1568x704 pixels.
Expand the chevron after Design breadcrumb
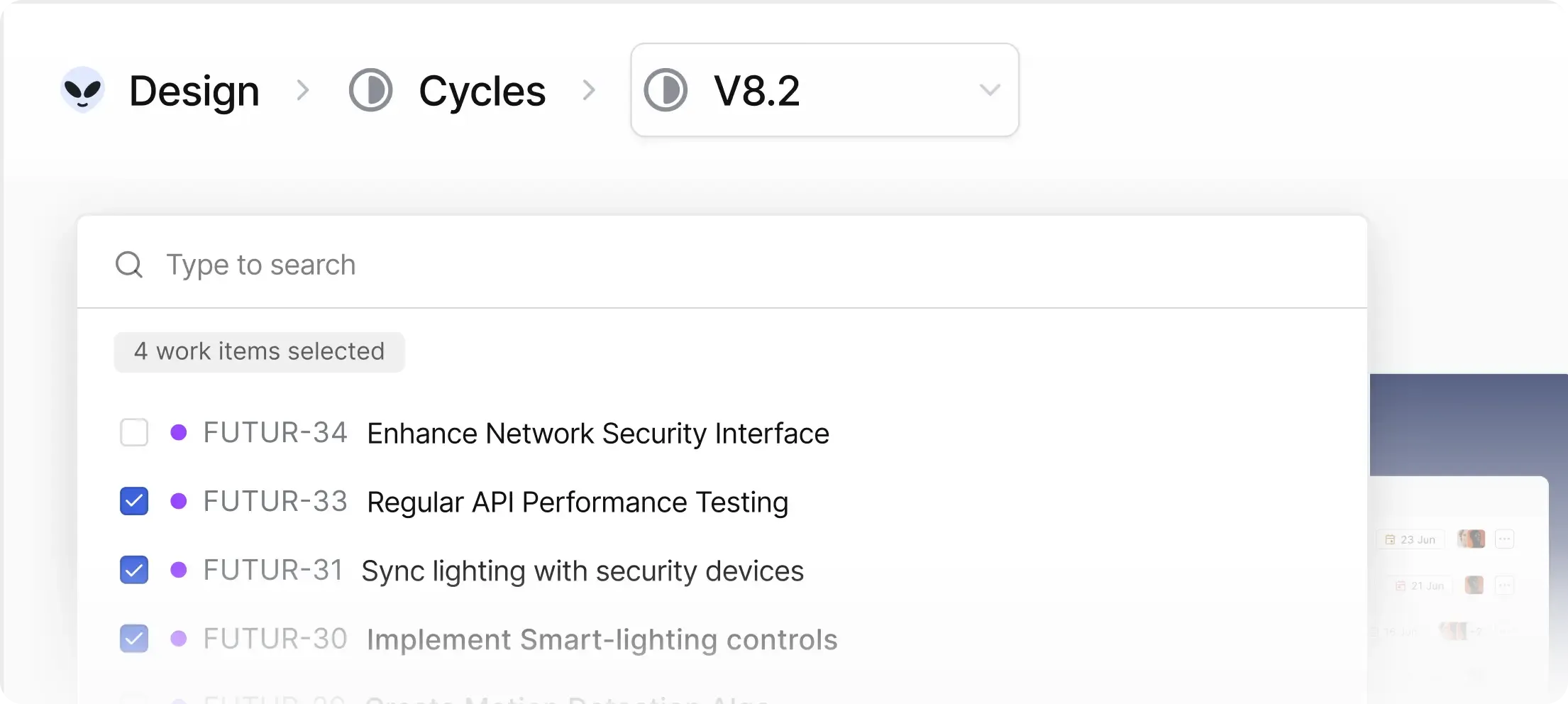tap(303, 89)
